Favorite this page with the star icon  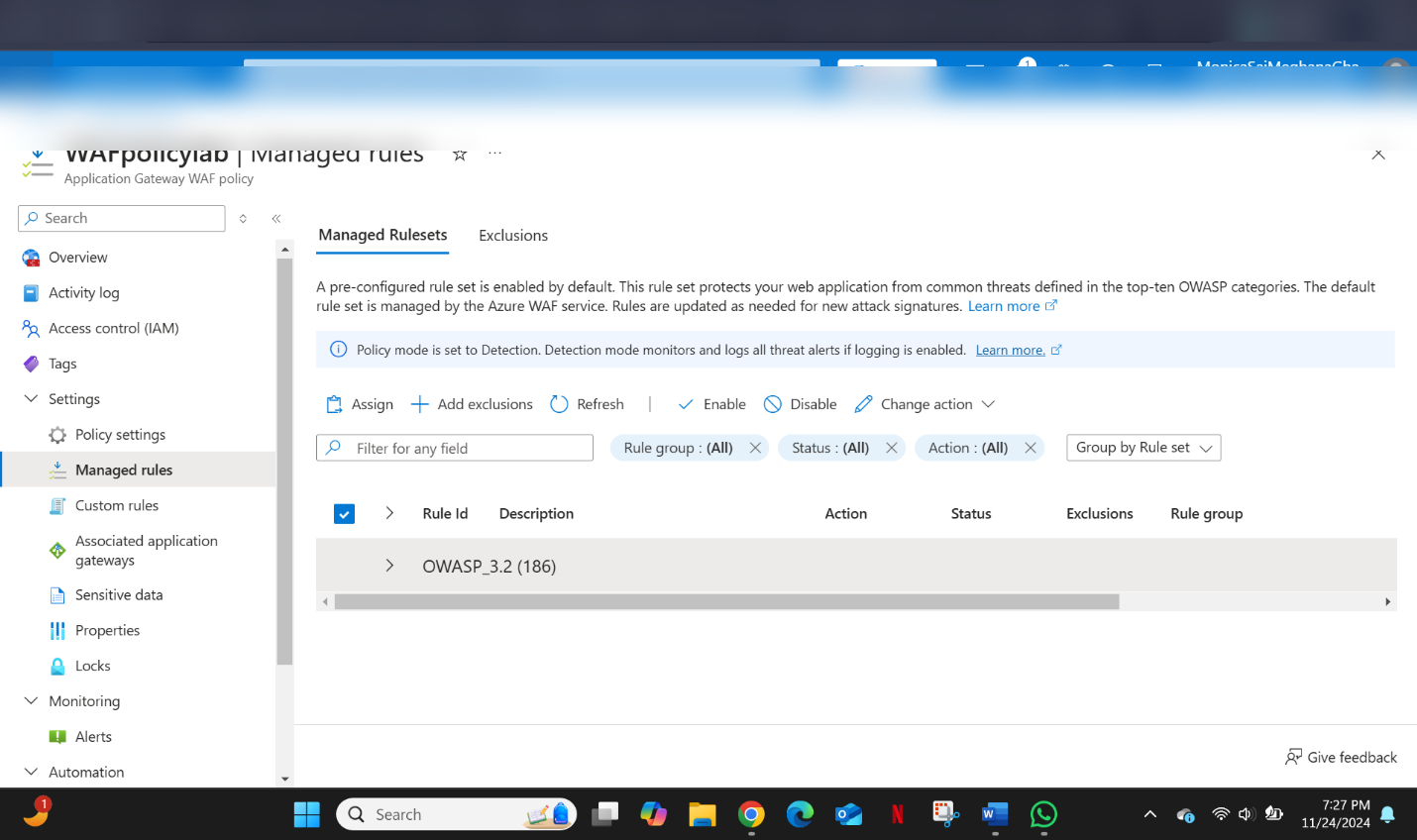click(x=460, y=155)
